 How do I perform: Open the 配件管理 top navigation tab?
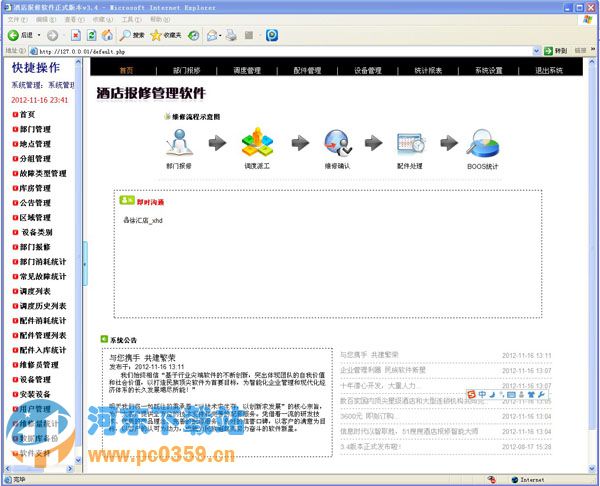[x=307, y=70]
